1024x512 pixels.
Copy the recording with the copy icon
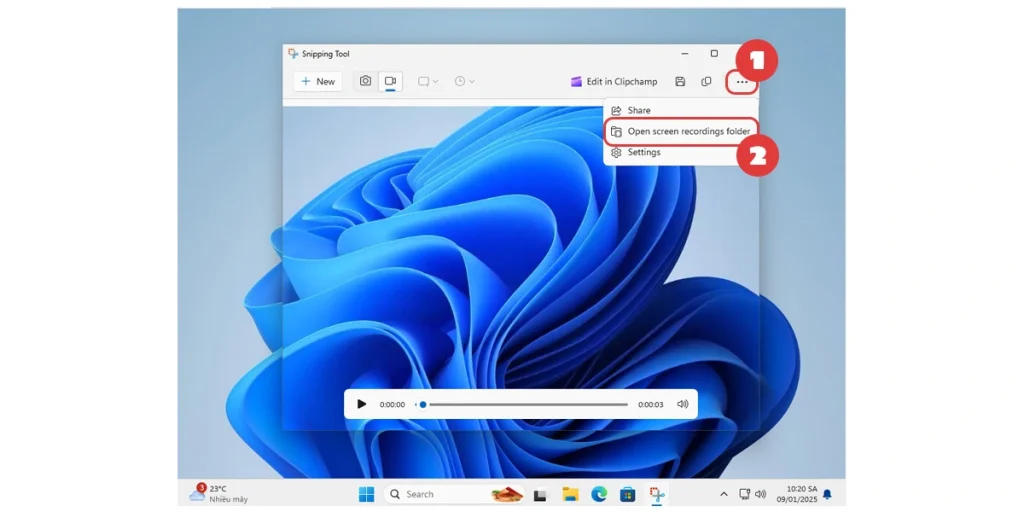706,82
